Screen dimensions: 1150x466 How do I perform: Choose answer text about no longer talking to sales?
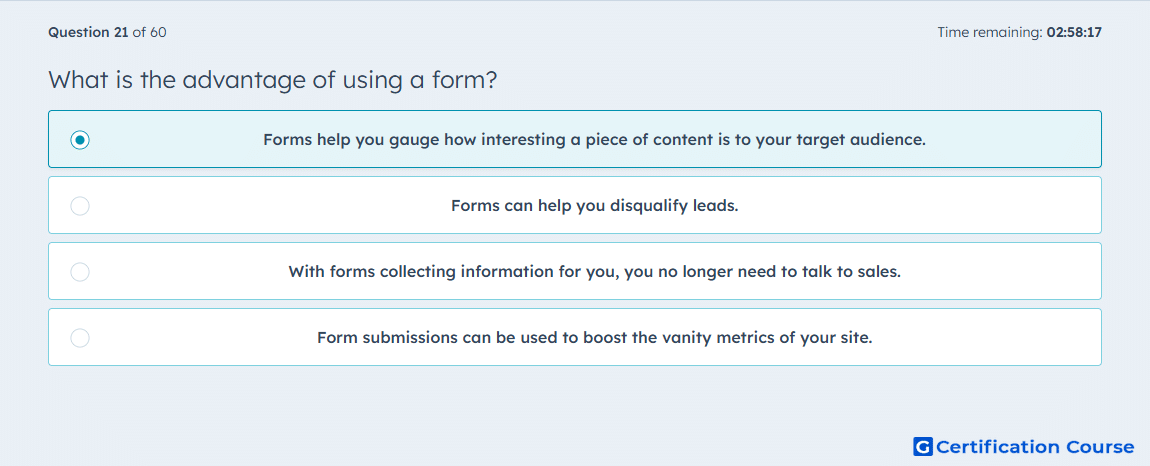(x=594, y=272)
